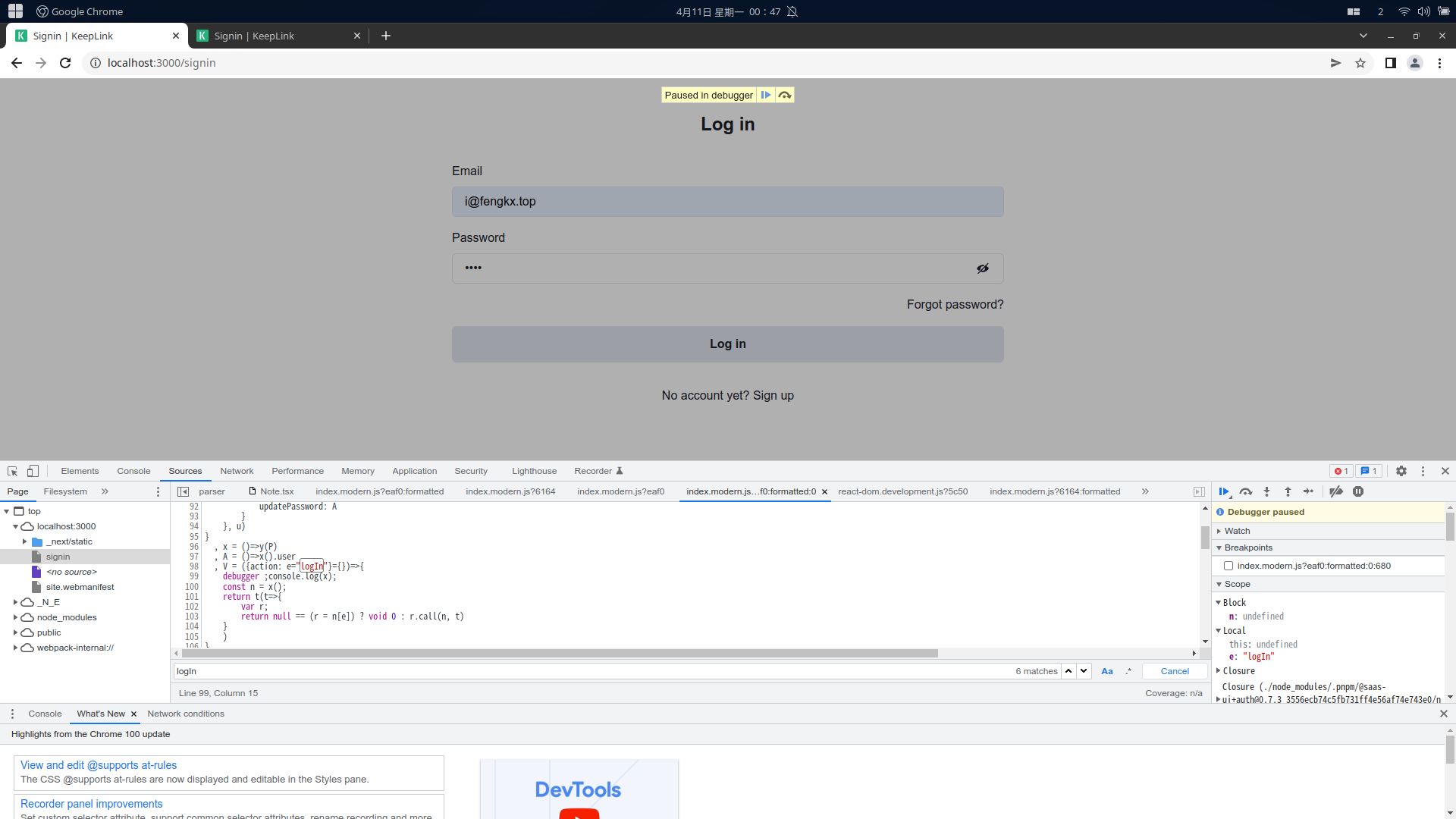This screenshot has height=819, width=1456.
Task: Uncheck the index.modern.js breakpoint
Action: (x=1229, y=565)
